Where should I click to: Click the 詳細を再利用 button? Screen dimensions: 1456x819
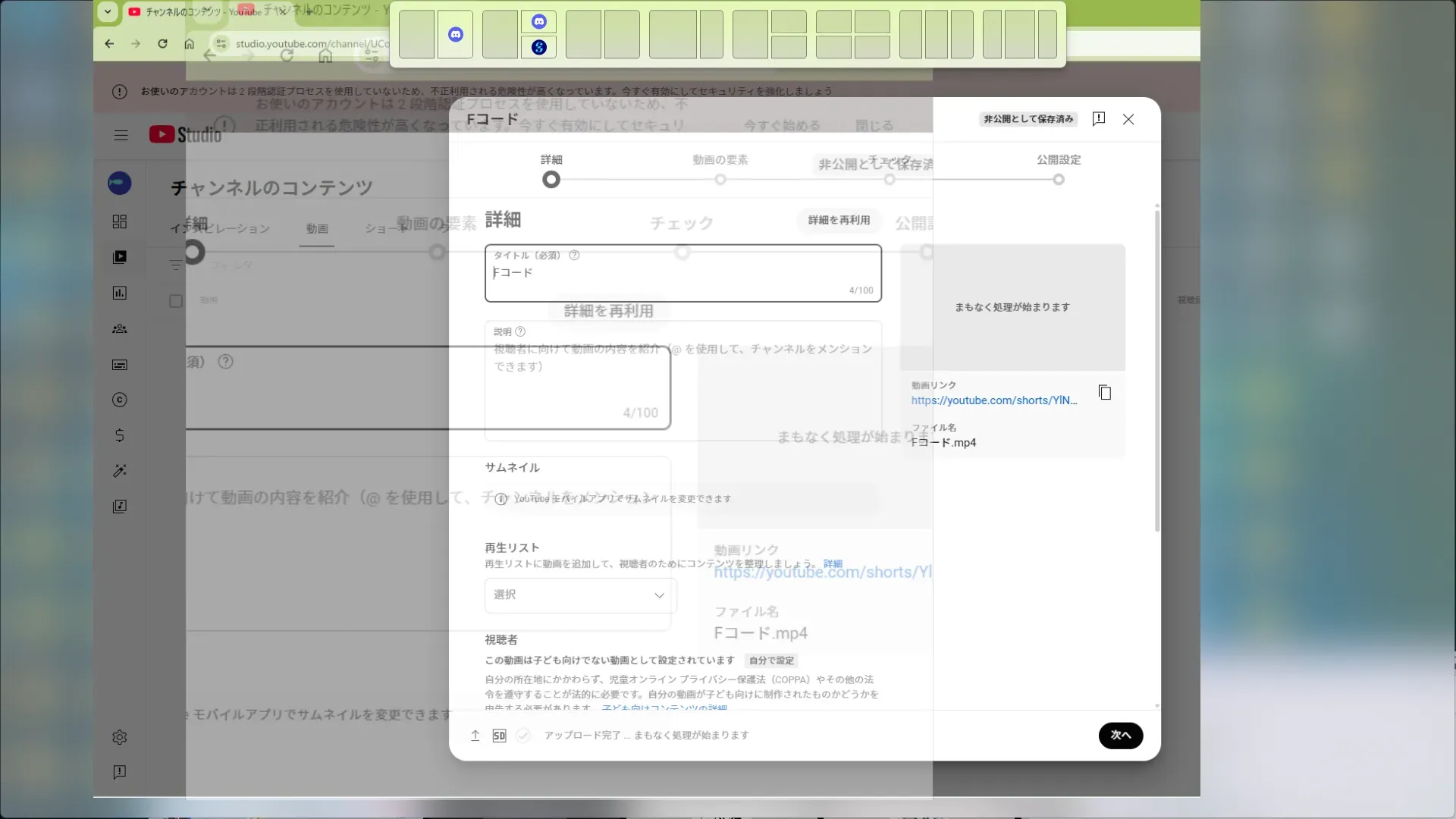point(839,220)
